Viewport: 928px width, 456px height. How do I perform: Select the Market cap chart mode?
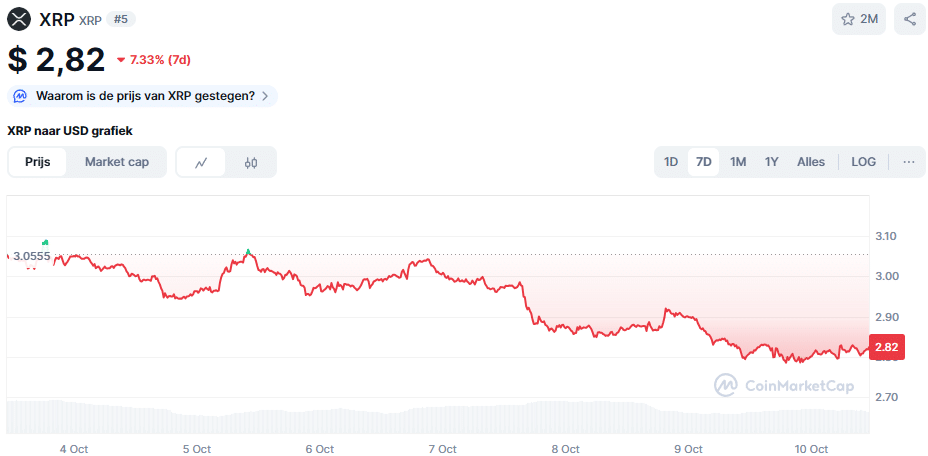[117, 162]
